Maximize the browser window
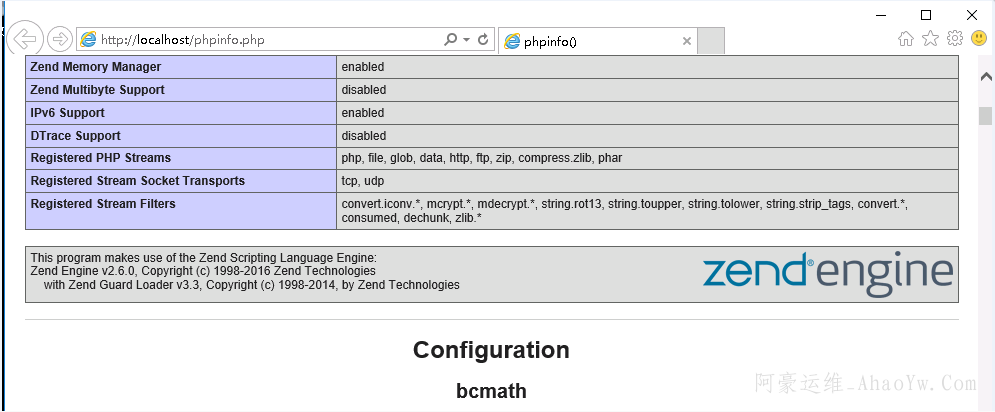The image size is (995, 412). pos(926,14)
